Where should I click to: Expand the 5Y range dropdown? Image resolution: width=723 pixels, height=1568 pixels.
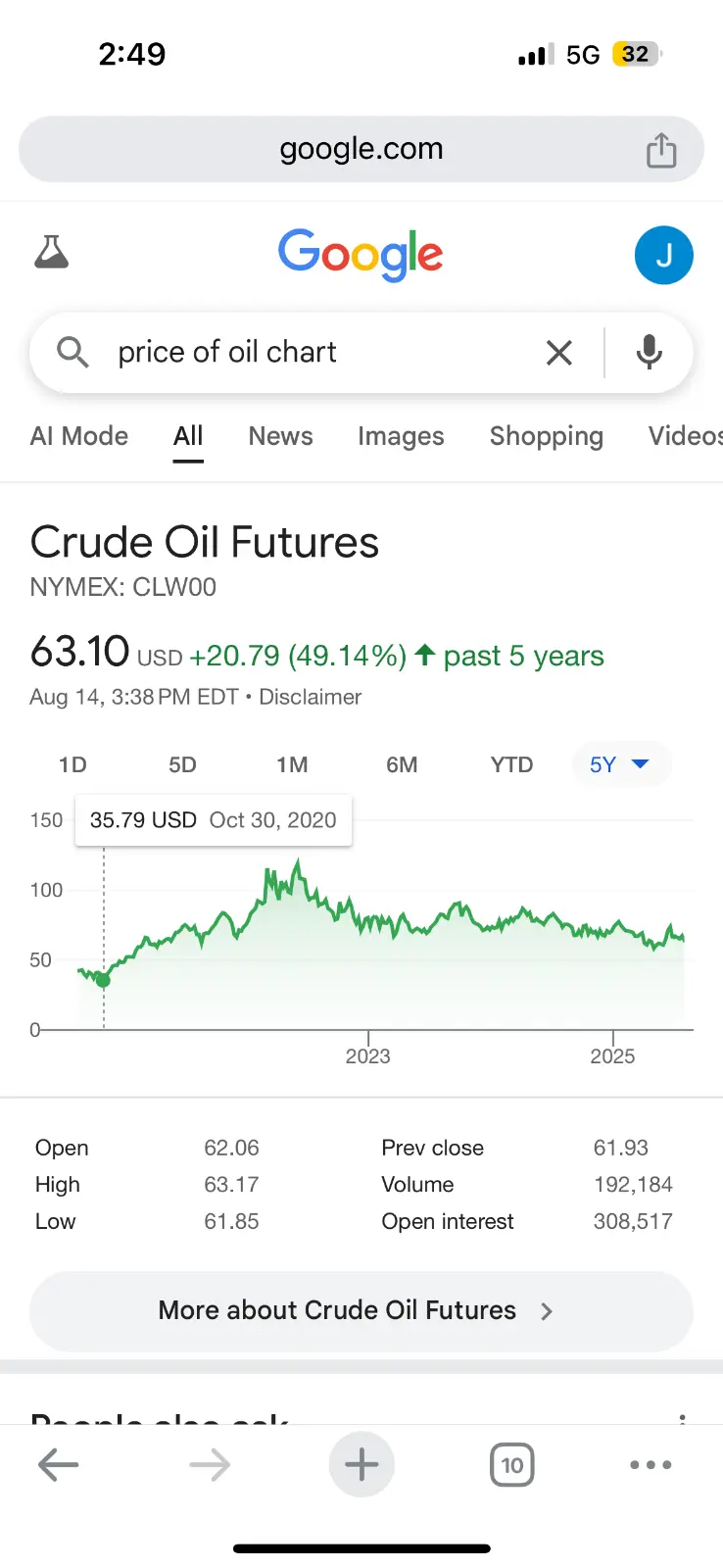point(620,764)
